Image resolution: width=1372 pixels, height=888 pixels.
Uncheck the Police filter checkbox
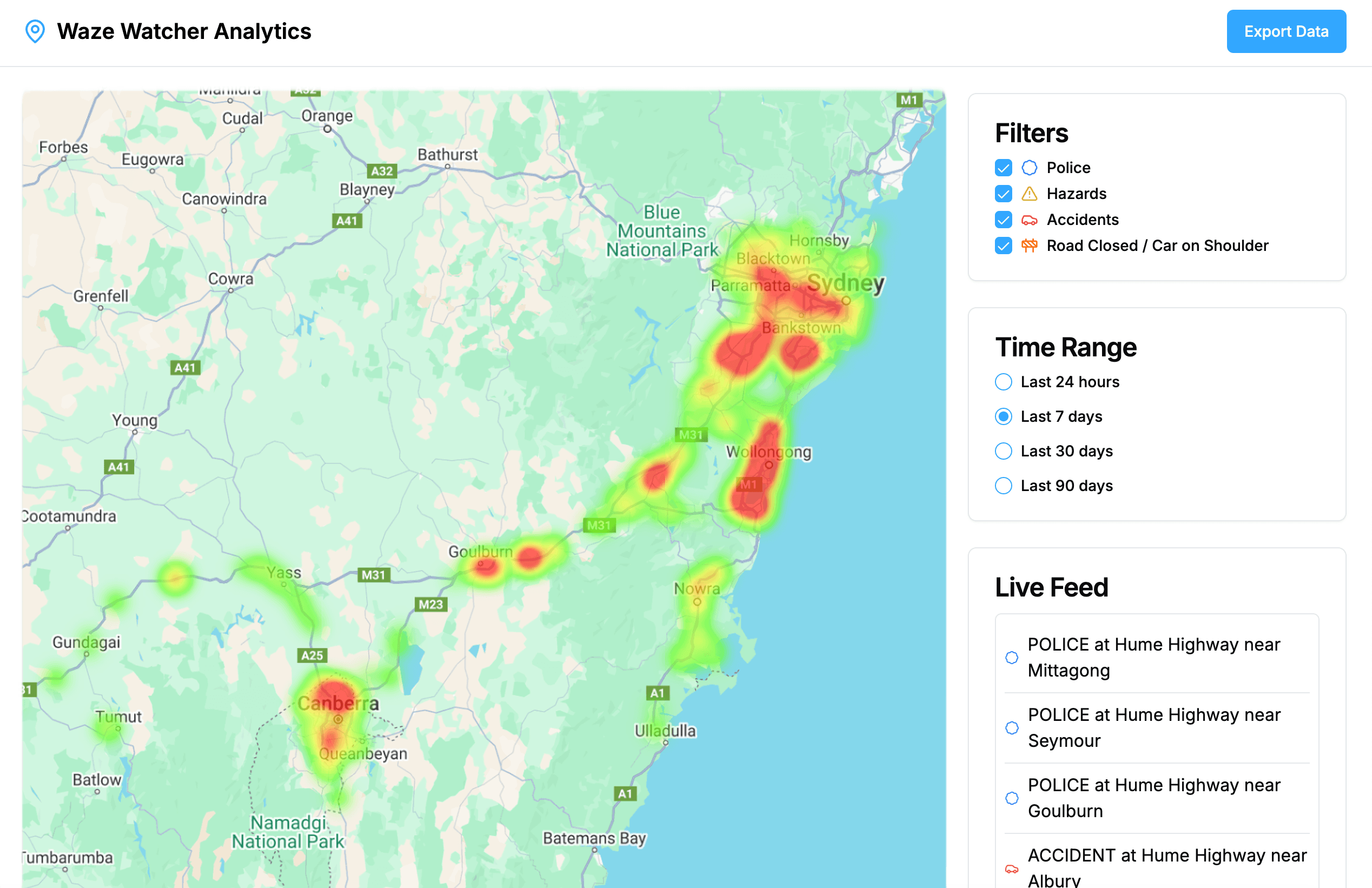tap(1003, 168)
